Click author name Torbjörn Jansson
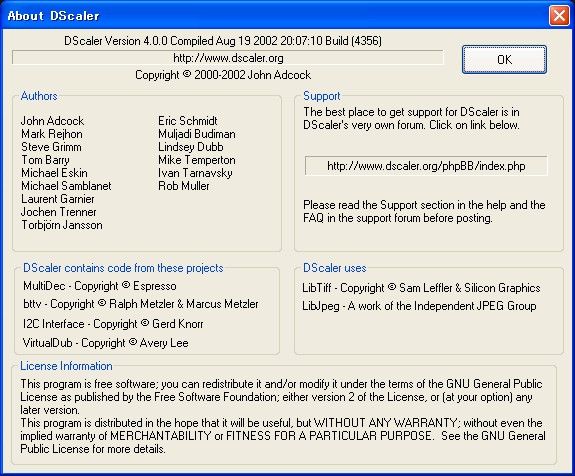575x476 pixels. pos(62,225)
